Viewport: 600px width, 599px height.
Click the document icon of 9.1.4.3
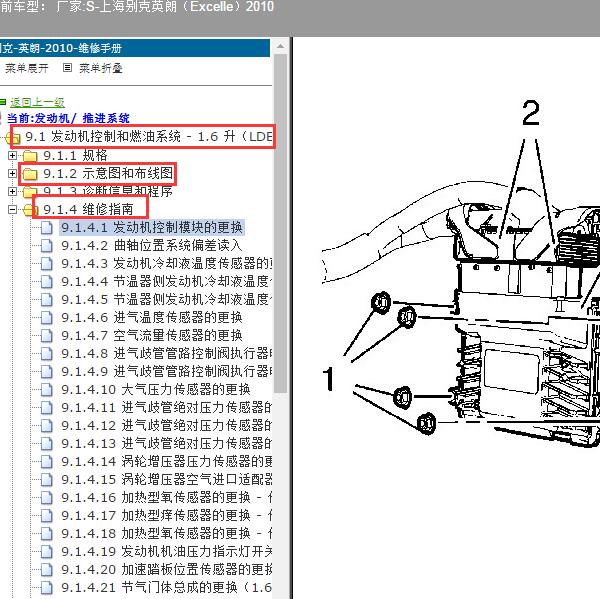tap(47, 263)
